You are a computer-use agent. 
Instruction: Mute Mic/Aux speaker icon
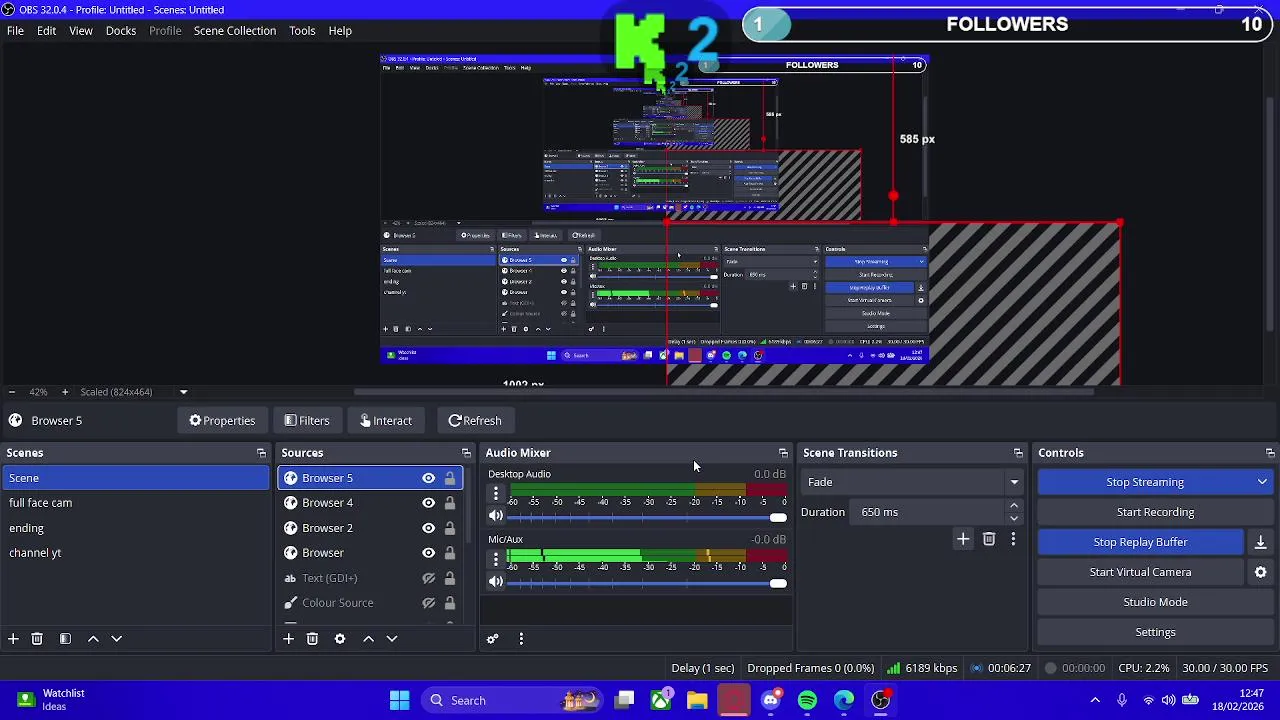(x=496, y=582)
